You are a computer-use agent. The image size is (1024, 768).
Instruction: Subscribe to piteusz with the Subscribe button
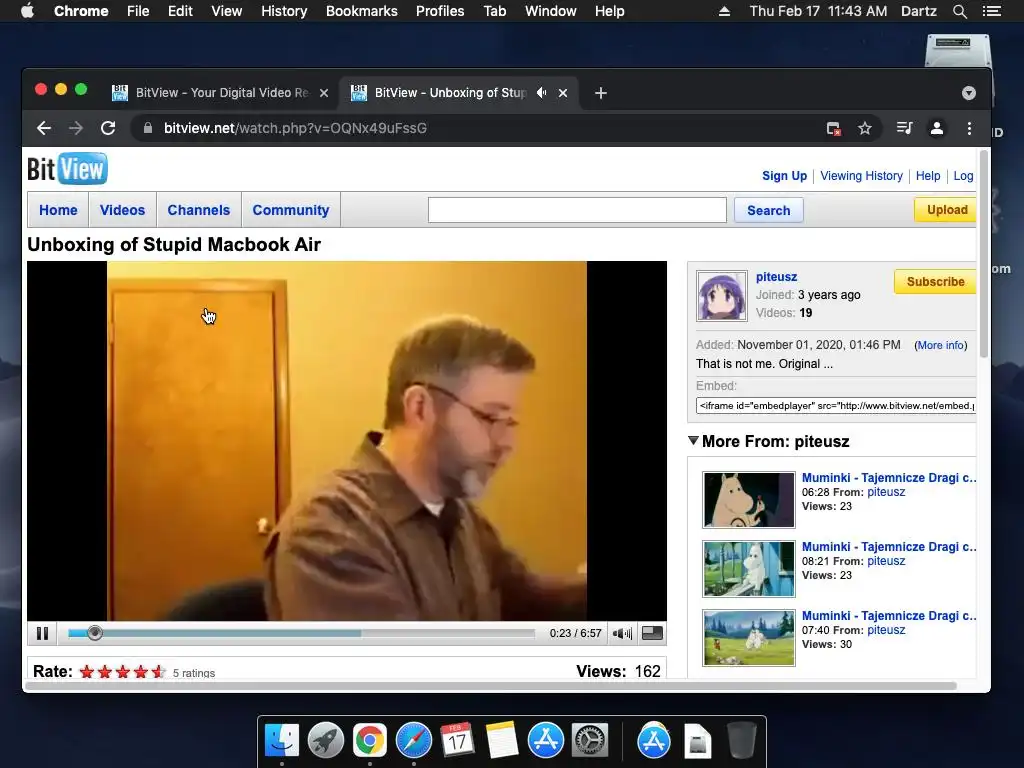pos(935,281)
